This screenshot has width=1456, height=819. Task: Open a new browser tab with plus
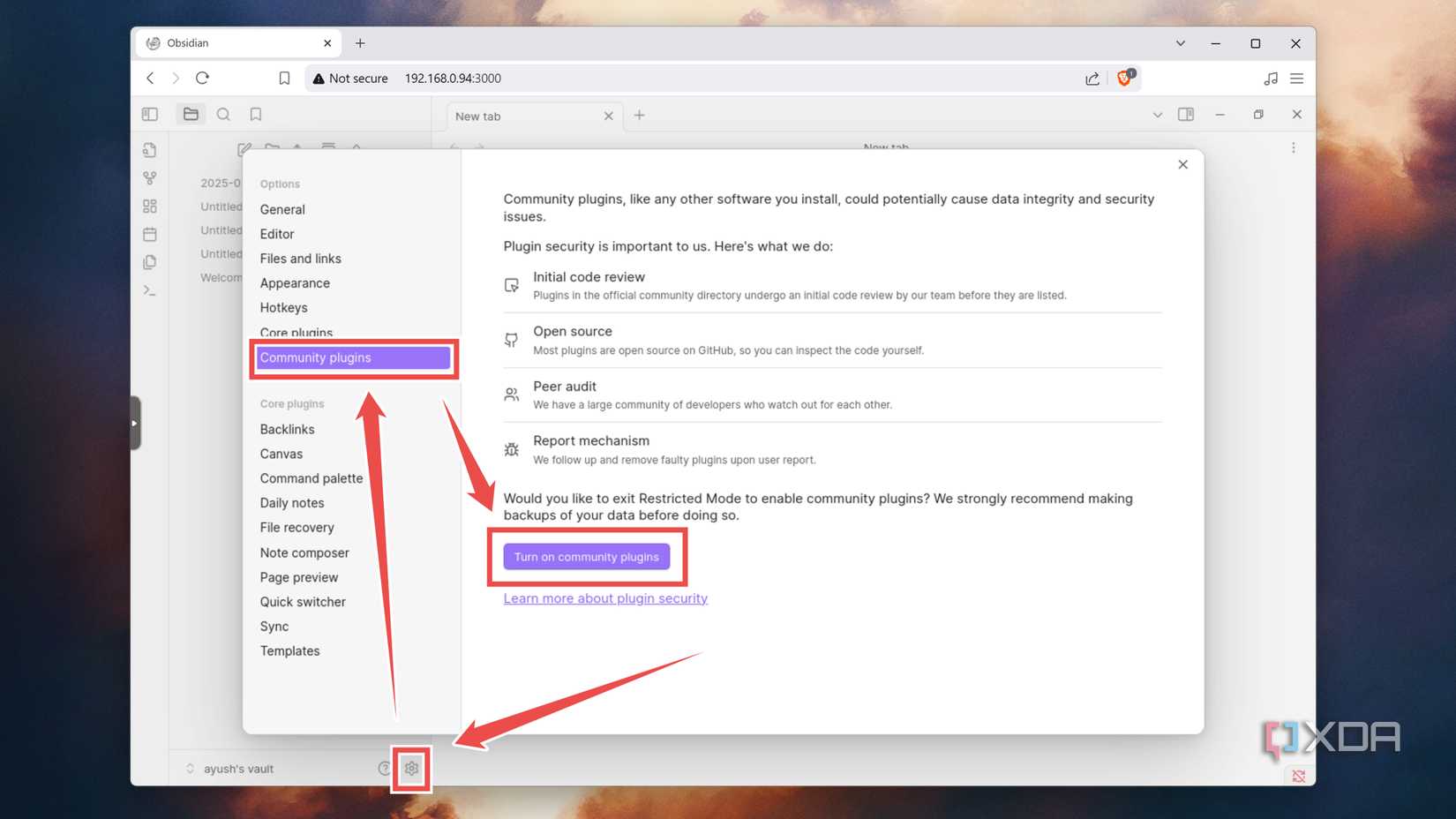point(360,43)
